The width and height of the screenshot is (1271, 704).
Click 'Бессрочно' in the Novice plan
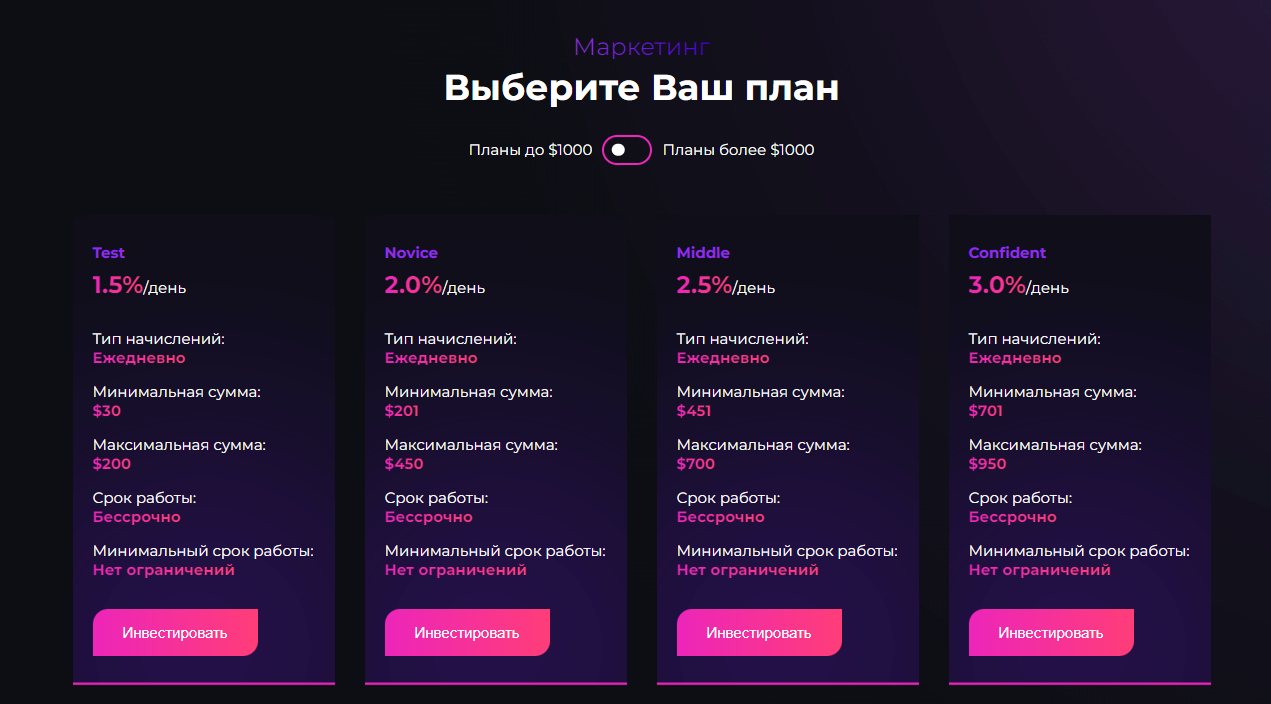pyautogui.click(x=428, y=516)
